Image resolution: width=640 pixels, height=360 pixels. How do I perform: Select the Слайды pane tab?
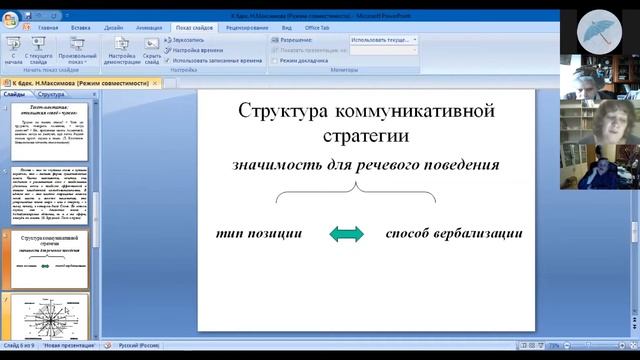tap(15, 94)
